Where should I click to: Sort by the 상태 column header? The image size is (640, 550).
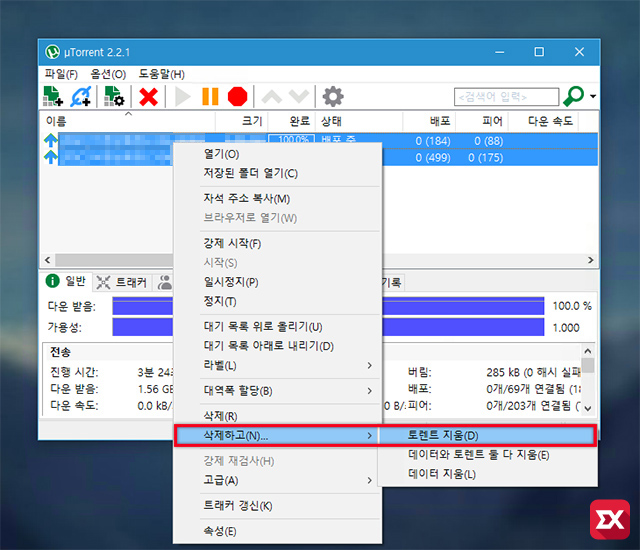point(359,121)
